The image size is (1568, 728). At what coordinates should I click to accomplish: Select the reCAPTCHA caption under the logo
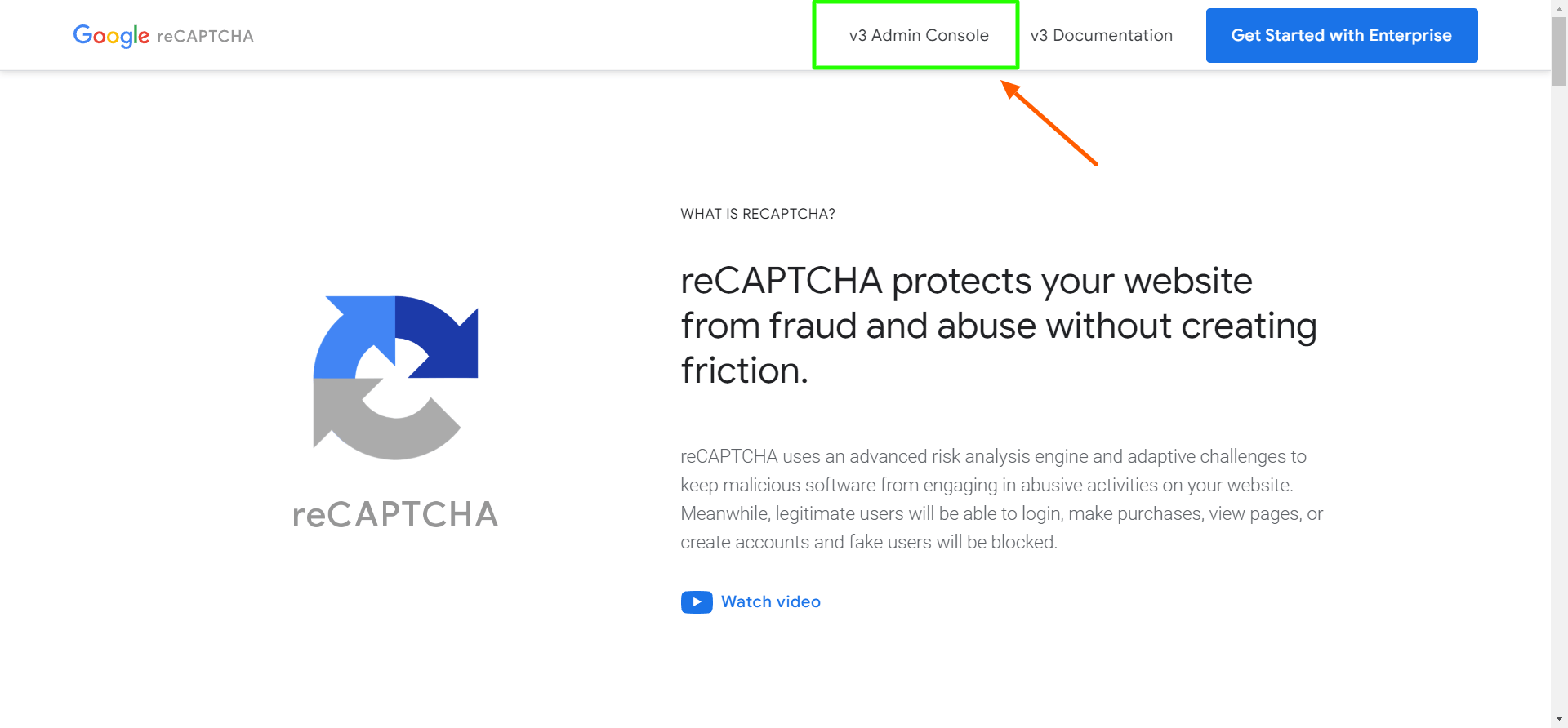pyautogui.click(x=394, y=513)
